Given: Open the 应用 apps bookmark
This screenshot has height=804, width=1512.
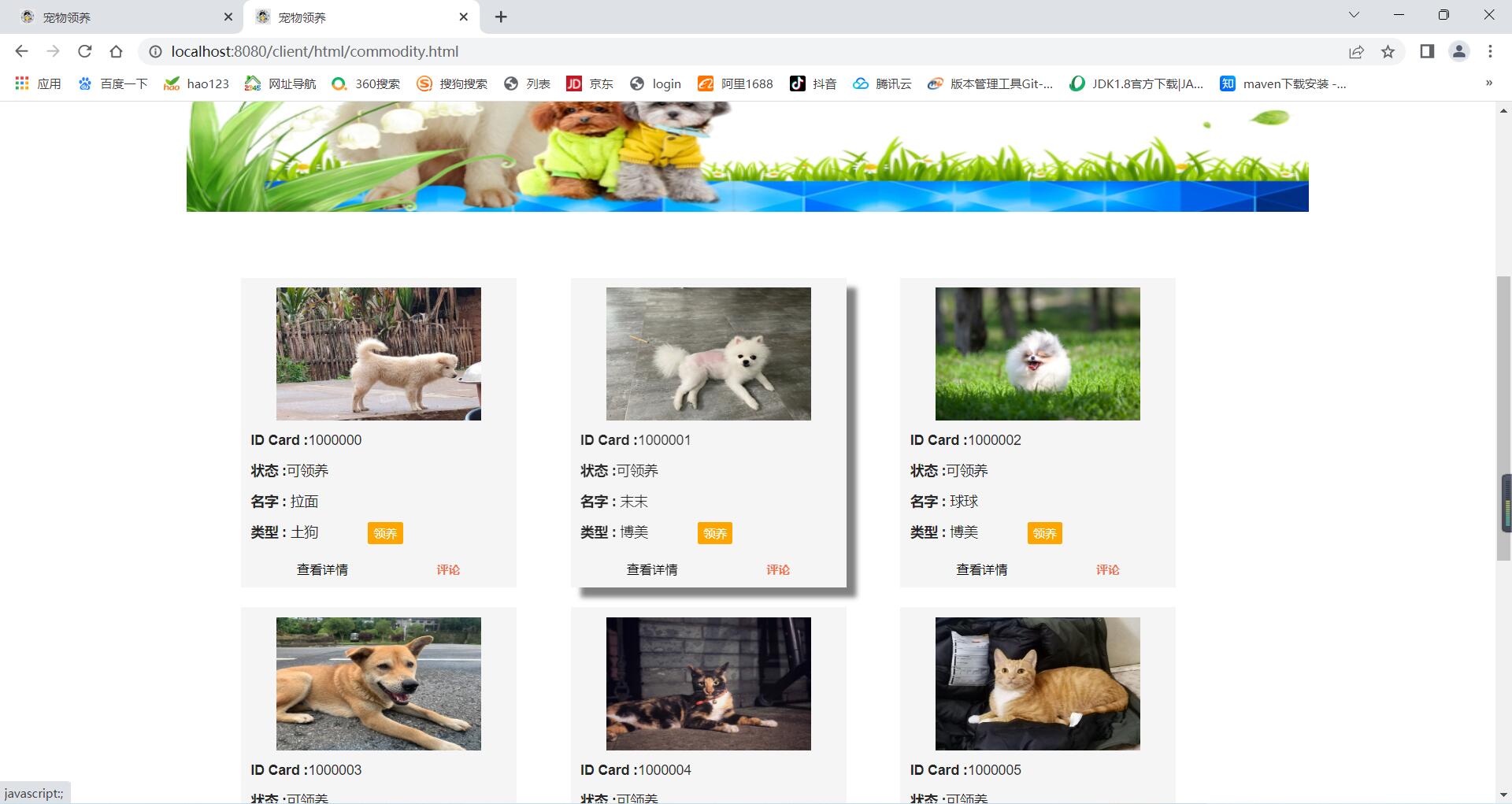Looking at the screenshot, I should [38, 83].
